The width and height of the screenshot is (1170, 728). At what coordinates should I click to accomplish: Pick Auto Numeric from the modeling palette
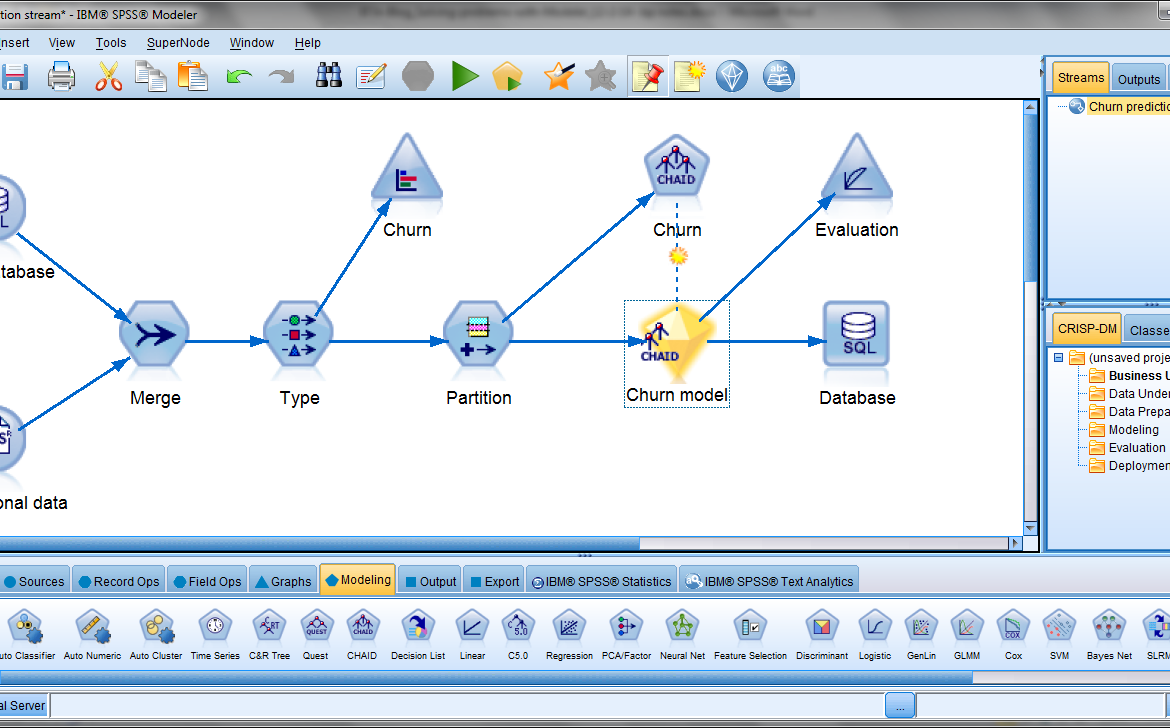pyautogui.click(x=93, y=636)
